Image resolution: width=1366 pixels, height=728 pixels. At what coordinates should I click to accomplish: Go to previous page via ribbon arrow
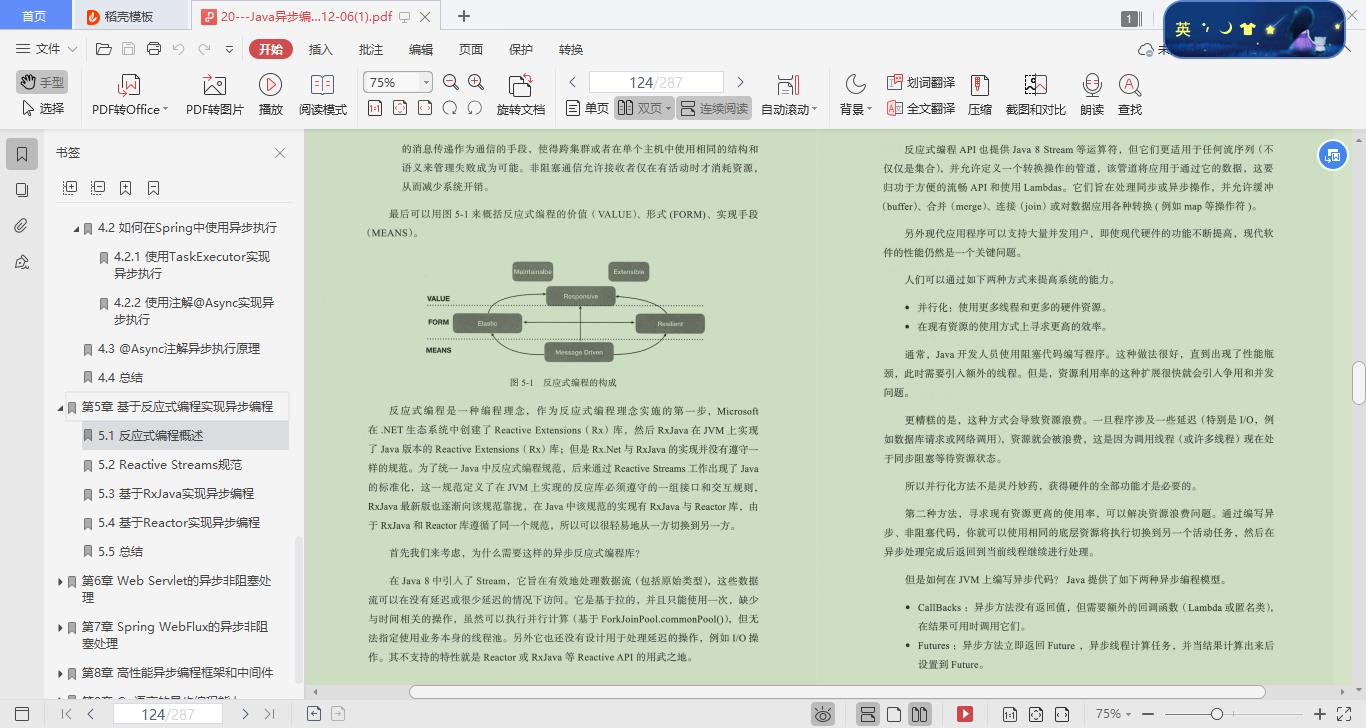[x=573, y=82]
